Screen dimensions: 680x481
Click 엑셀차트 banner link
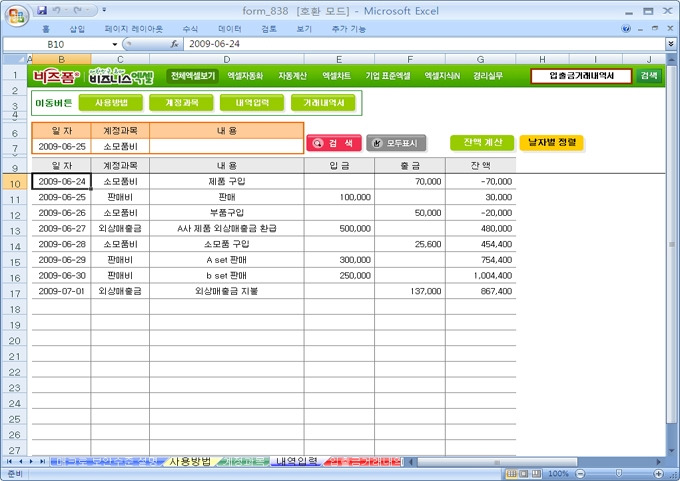tap(336, 76)
